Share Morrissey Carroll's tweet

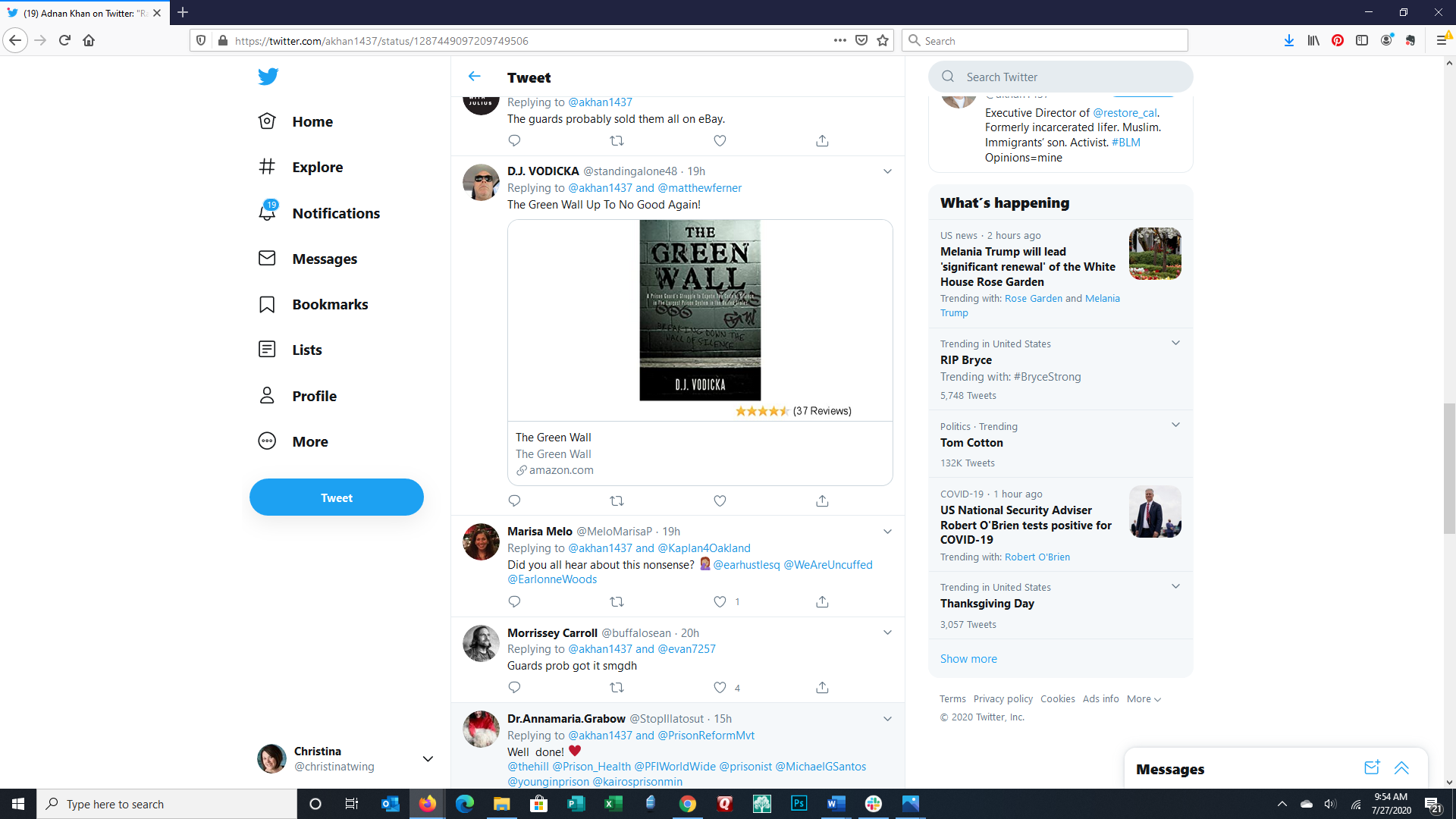click(822, 687)
